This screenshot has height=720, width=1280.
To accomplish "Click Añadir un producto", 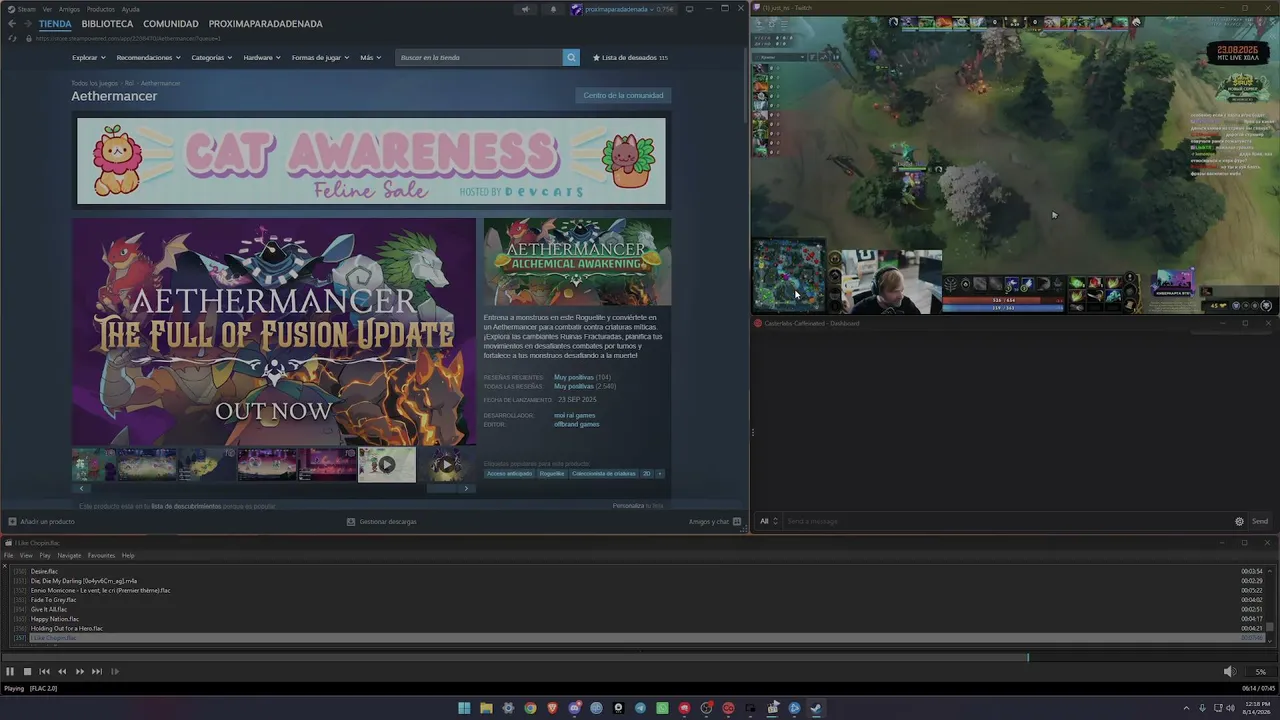I will (x=41, y=522).
